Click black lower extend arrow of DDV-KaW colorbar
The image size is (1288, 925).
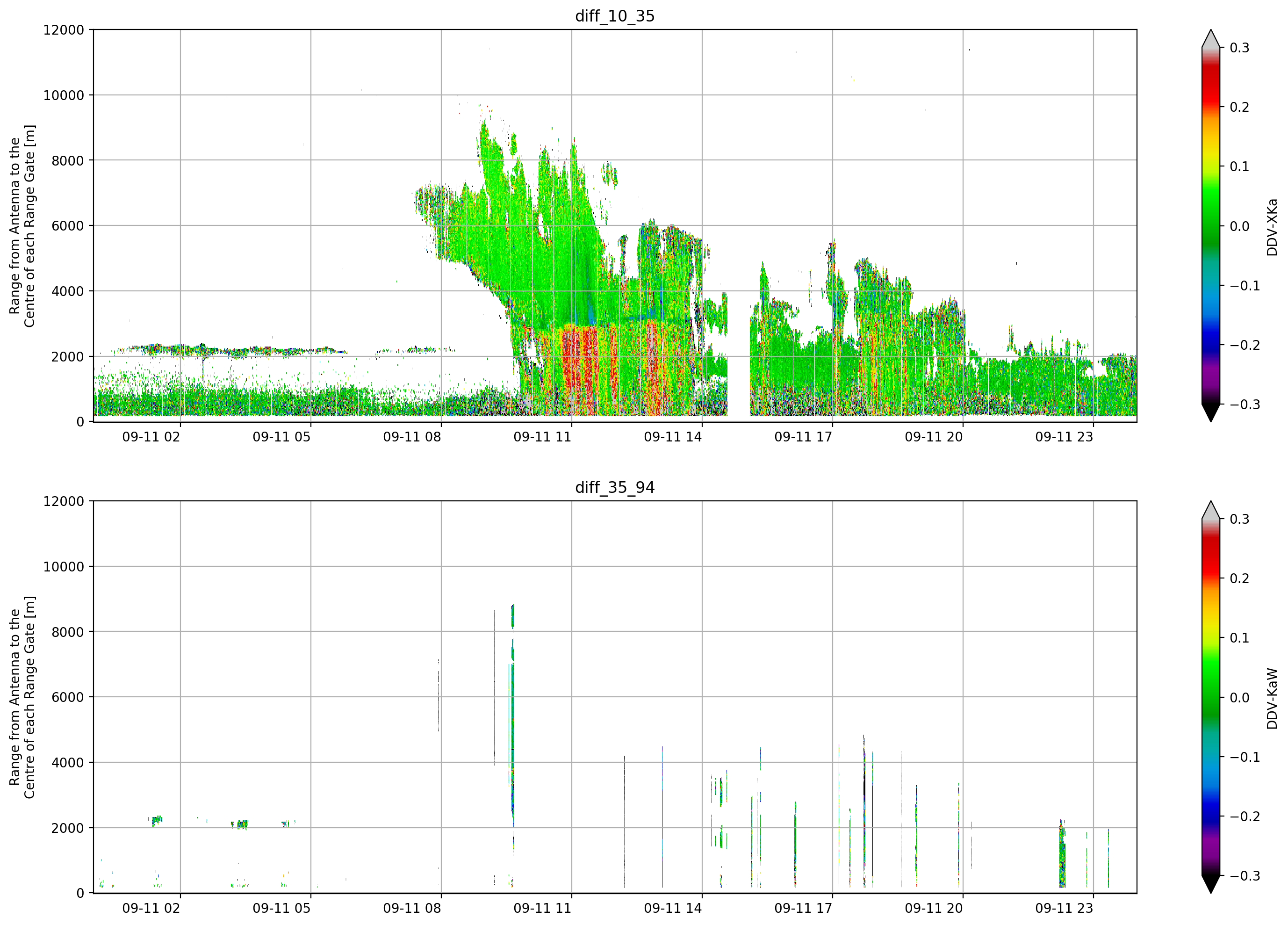coord(1210,883)
